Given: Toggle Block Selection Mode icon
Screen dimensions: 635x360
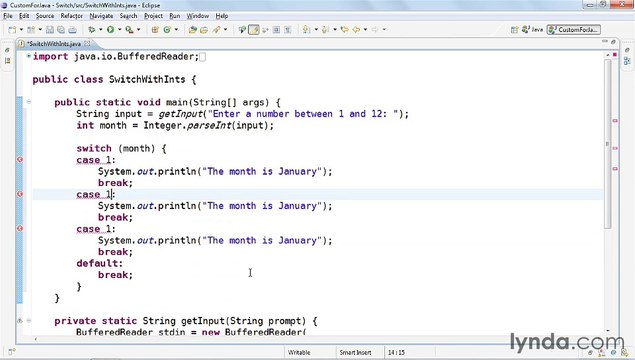Looking at the screenshot, I should click(x=277, y=30).
